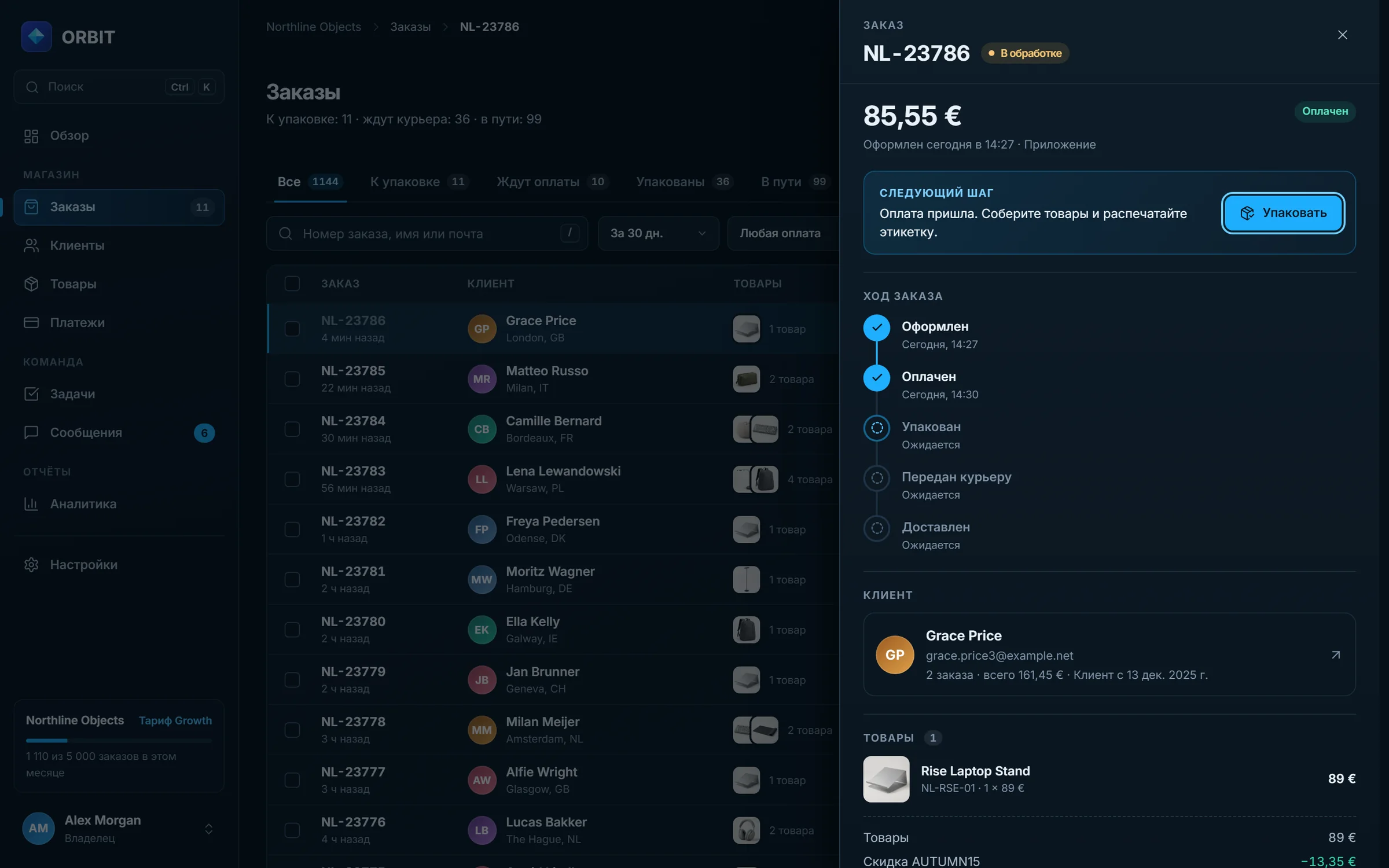Select checkbox for order NL-23779
The width and height of the screenshot is (1389, 868).
(292, 680)
